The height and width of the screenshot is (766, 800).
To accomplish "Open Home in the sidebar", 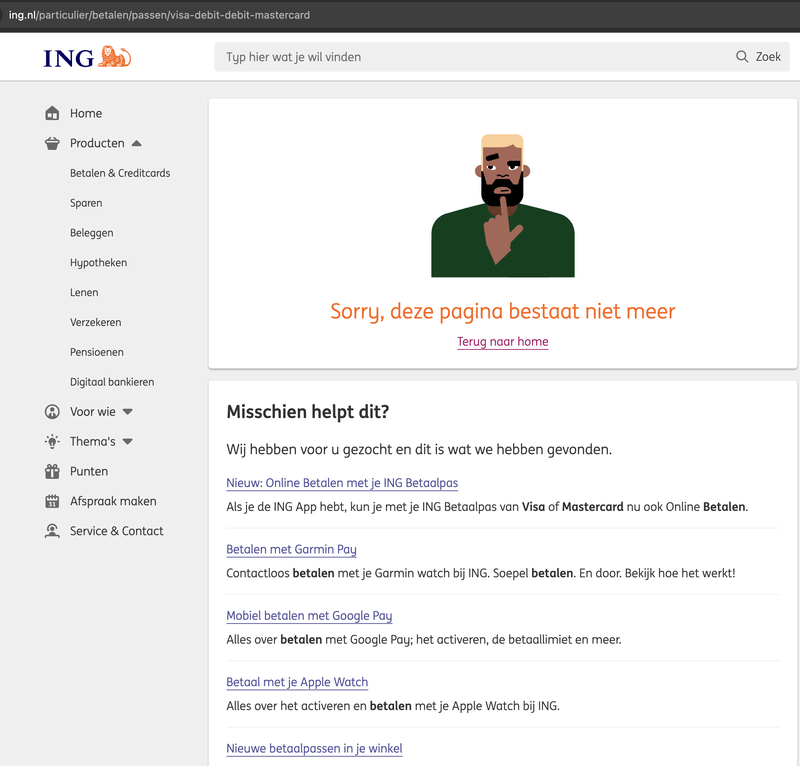I will click(86, 113).
